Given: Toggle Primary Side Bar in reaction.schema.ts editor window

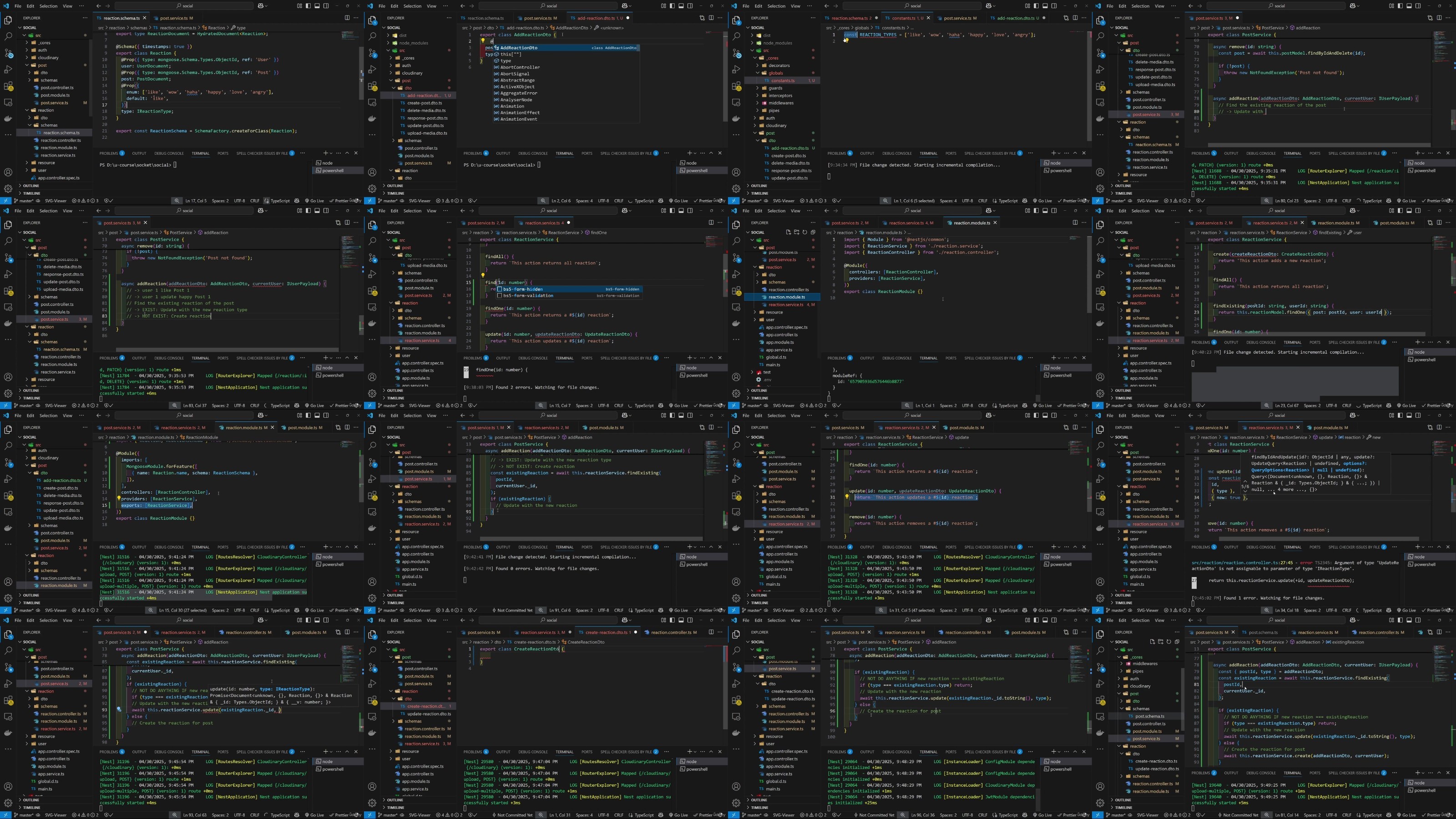Looking at the screenshot, I should pos(308,5).
